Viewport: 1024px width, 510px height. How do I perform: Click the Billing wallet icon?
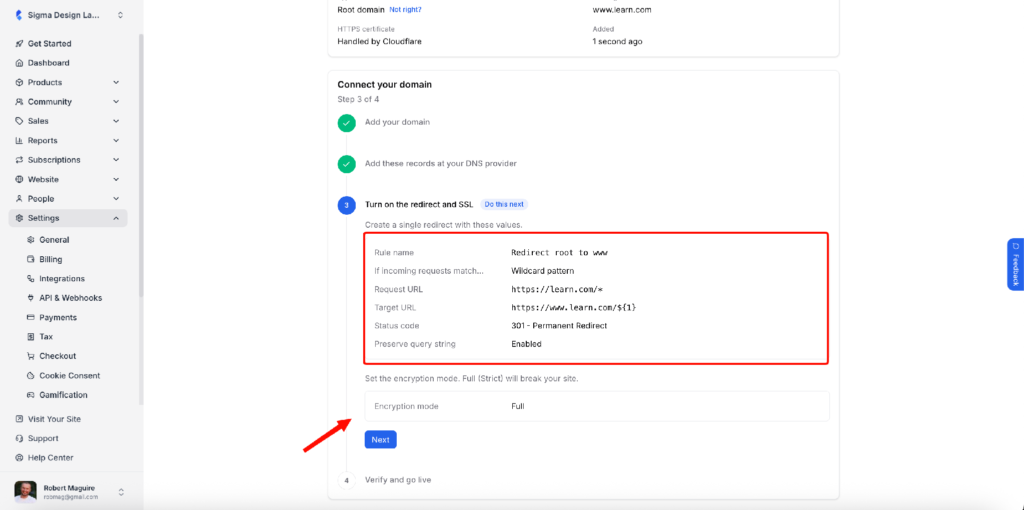30,259
